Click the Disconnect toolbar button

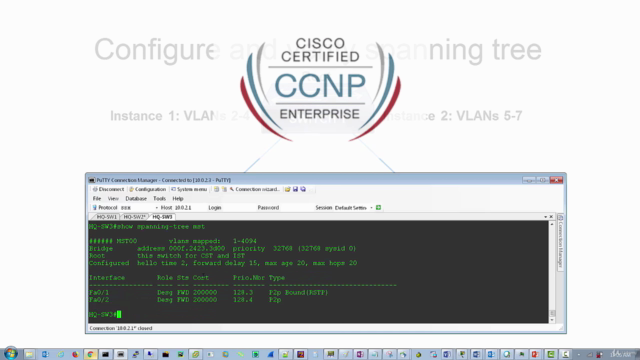(108, 189)
